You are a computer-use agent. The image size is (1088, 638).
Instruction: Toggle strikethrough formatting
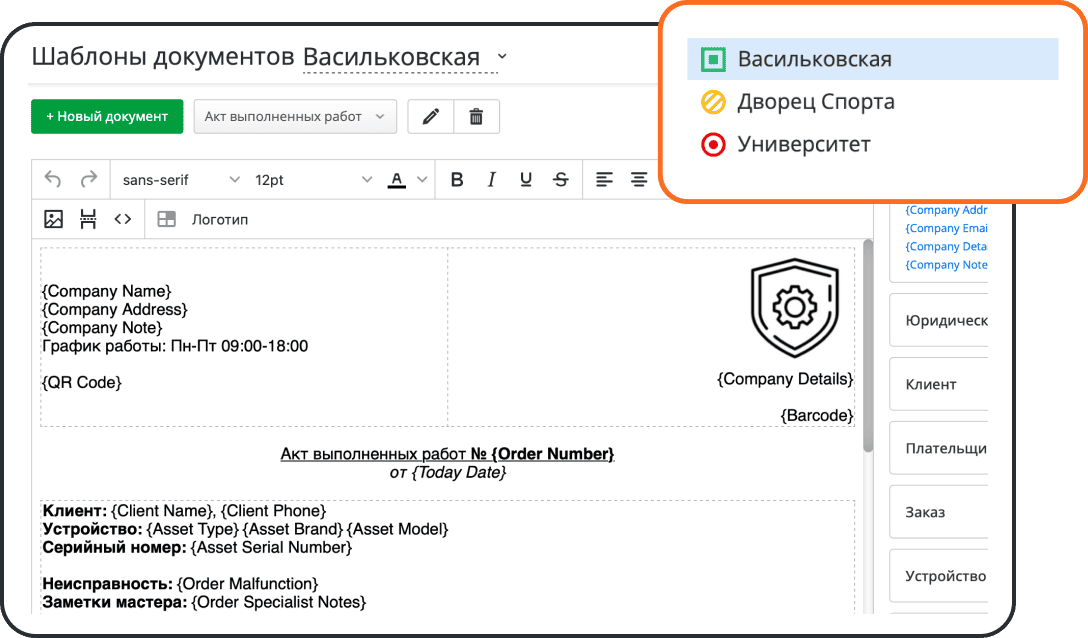click(559, 179)
